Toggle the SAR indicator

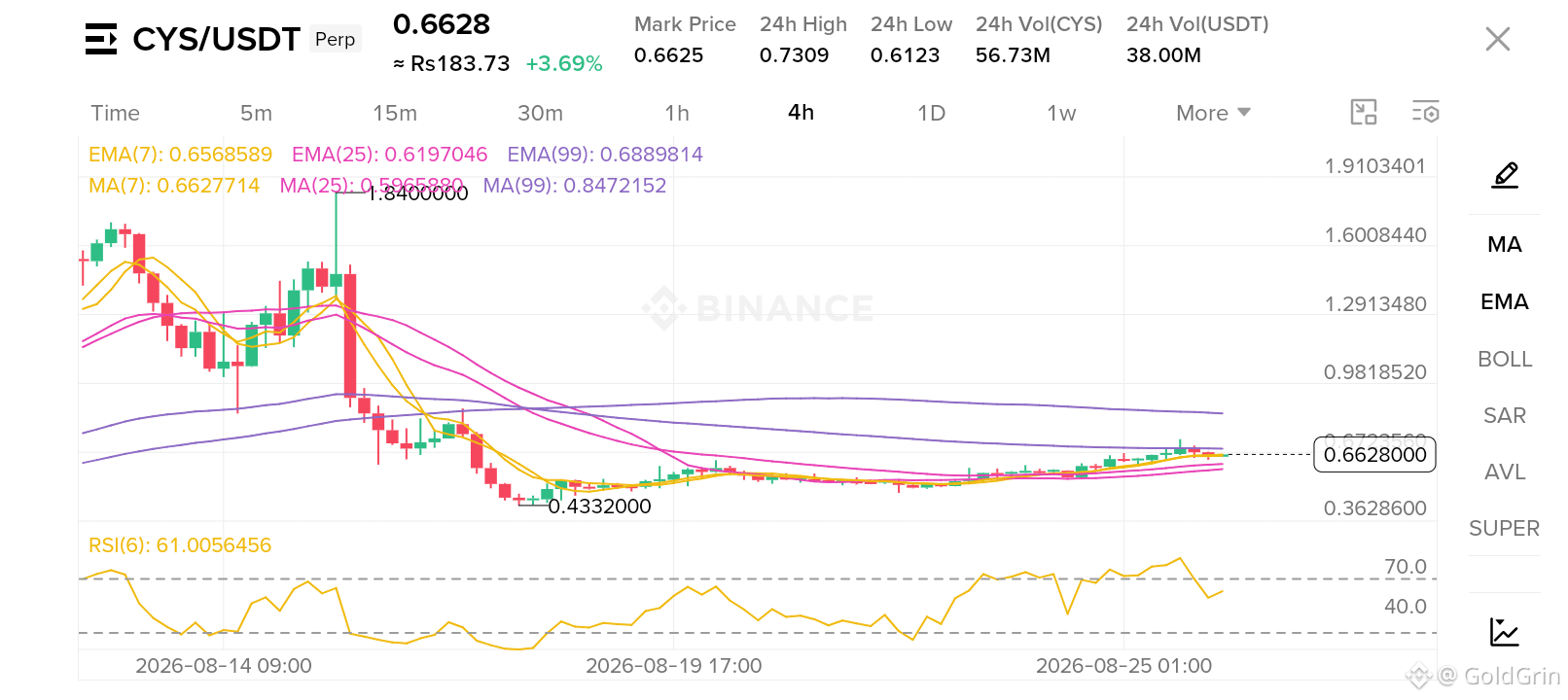click(1505, 415)
